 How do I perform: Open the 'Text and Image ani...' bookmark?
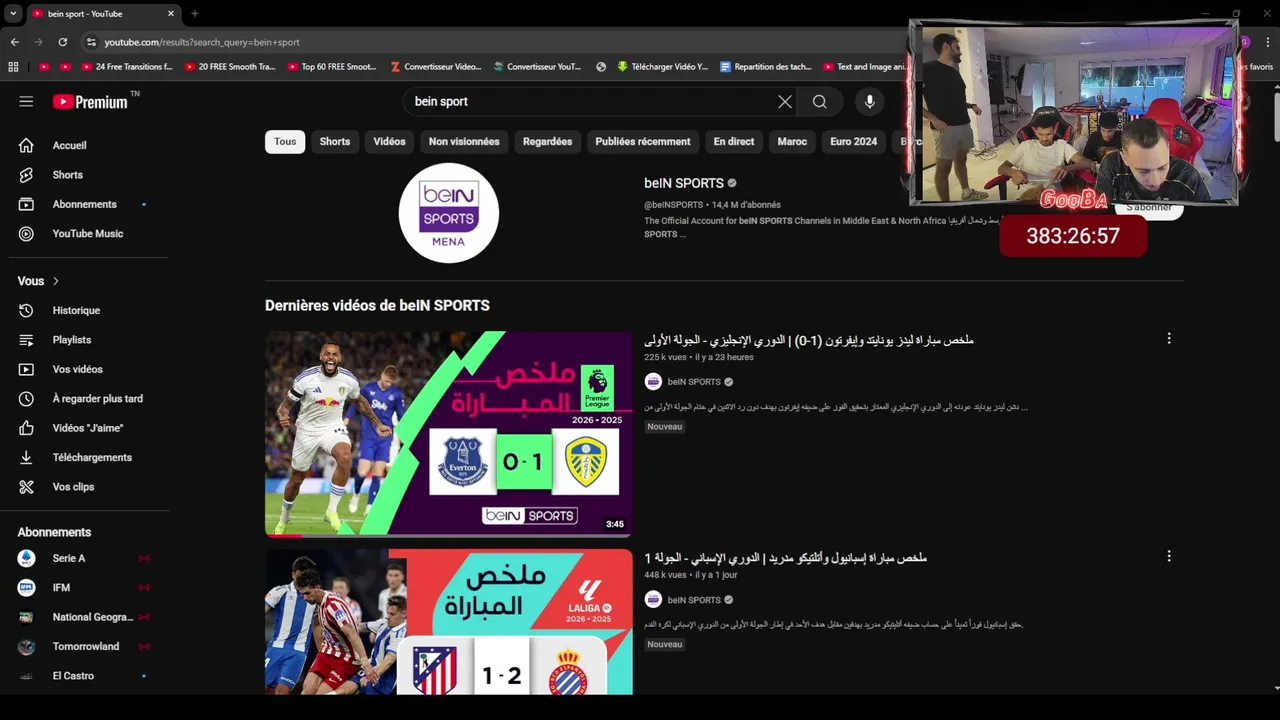865,67
